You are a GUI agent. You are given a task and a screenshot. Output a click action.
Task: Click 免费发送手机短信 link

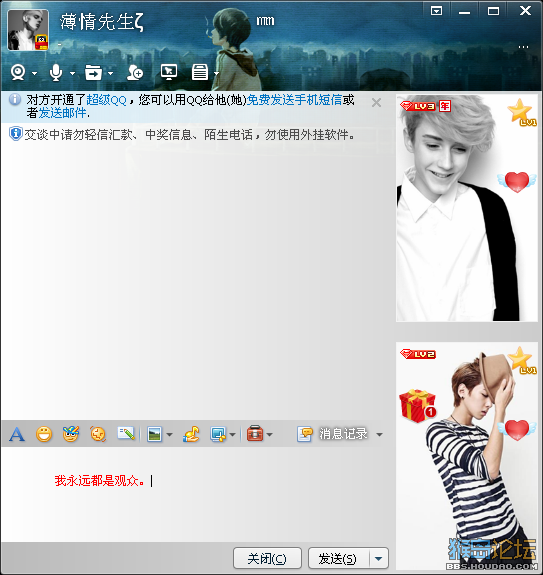(294, 100)
